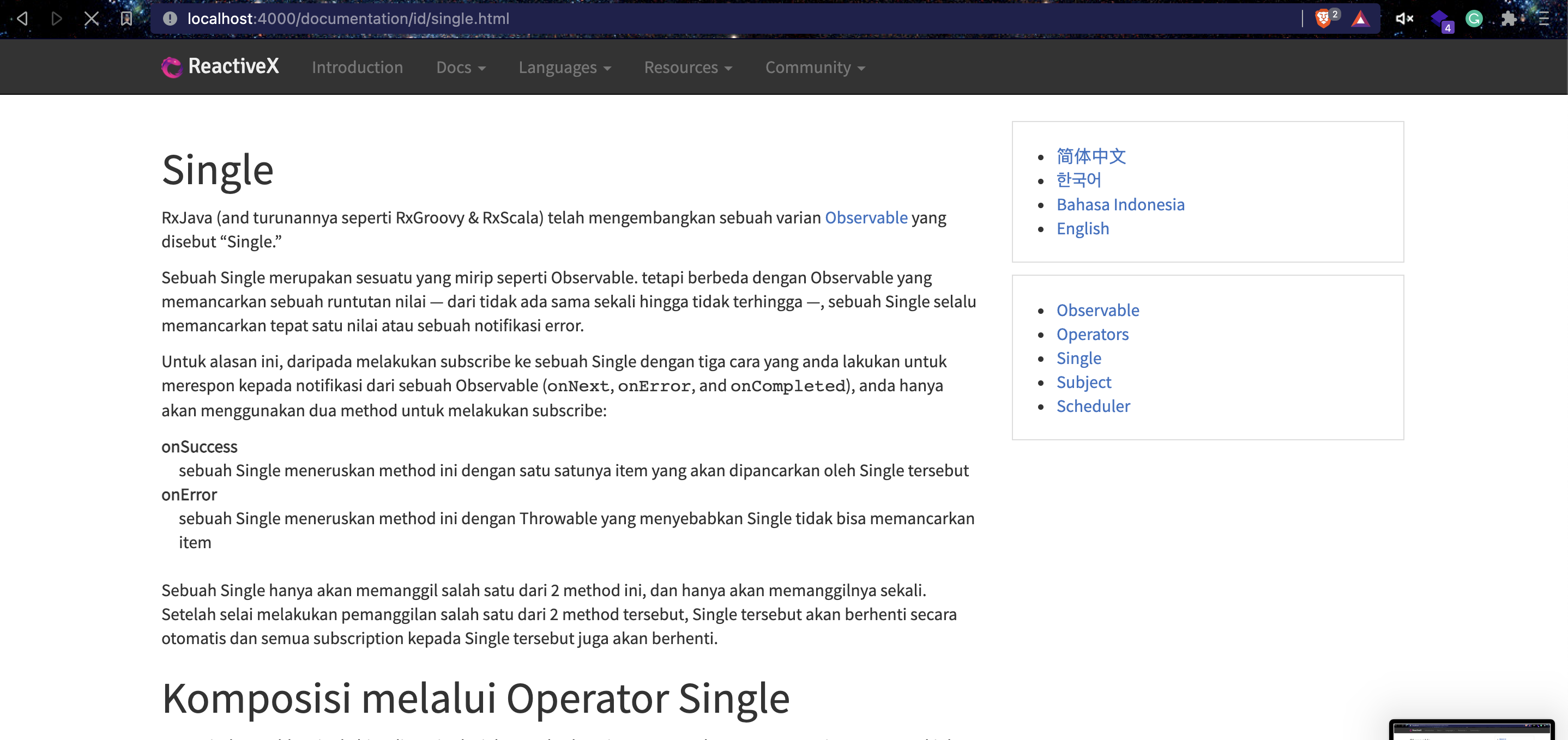Stop page loading with X button
This screenshot has height=740, width=1568.
(91, 19)
